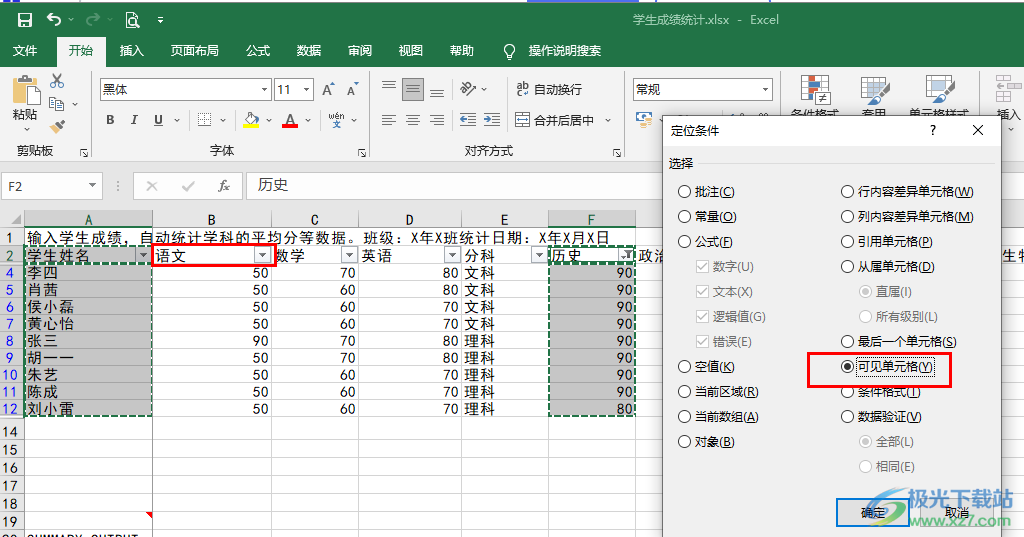
Task: Increase font size with the larger A icon
Action: pyautogui.click(x=328, y=90)
